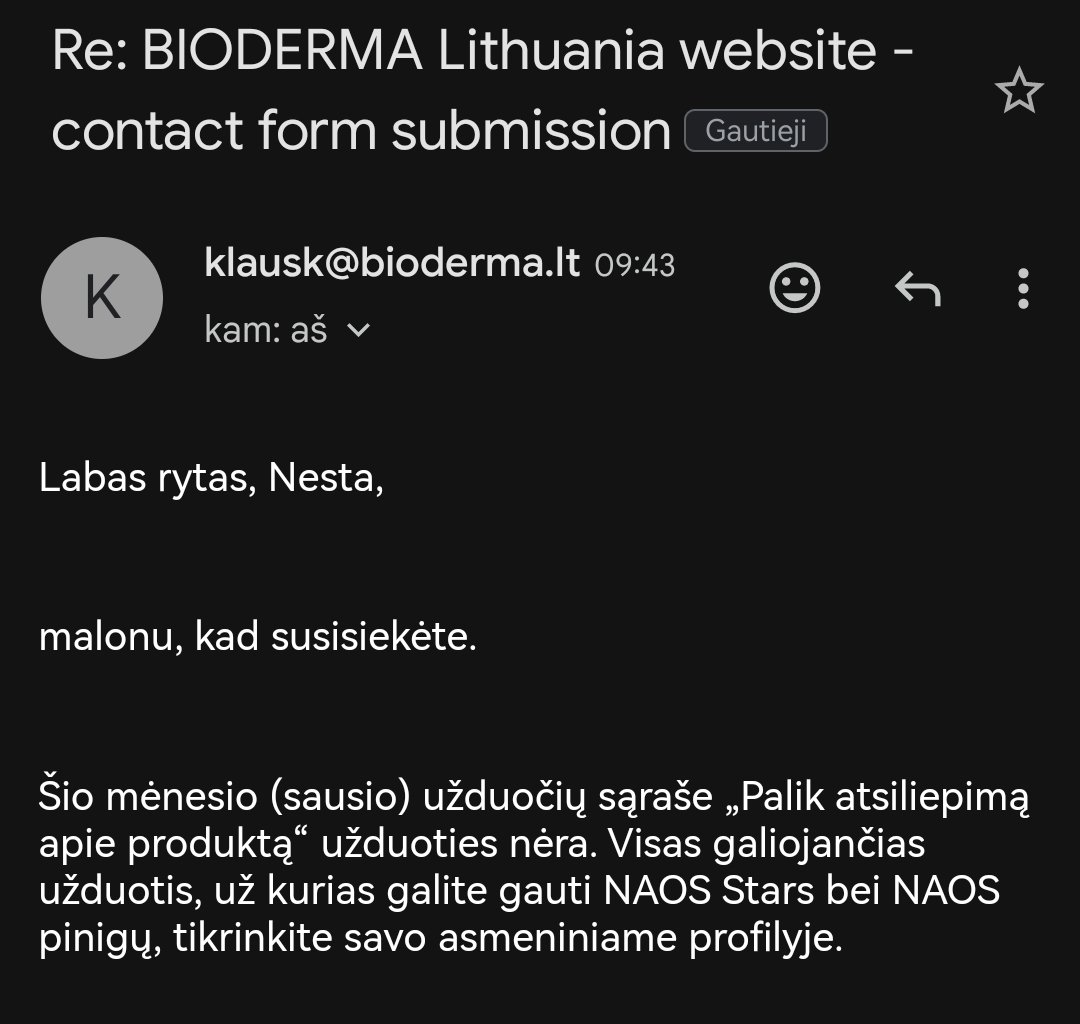Open the three-dot more options menu

[x=1023, y=288]
